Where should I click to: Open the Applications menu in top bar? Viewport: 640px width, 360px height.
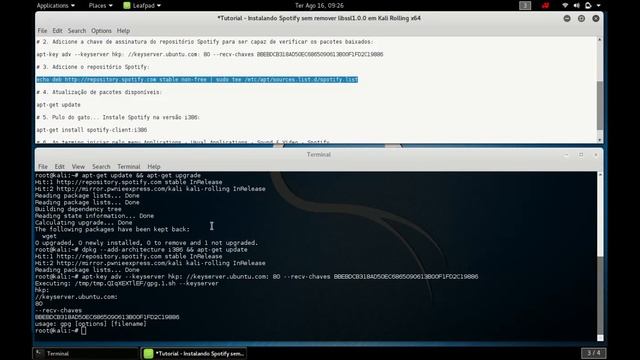click(56, 5)
